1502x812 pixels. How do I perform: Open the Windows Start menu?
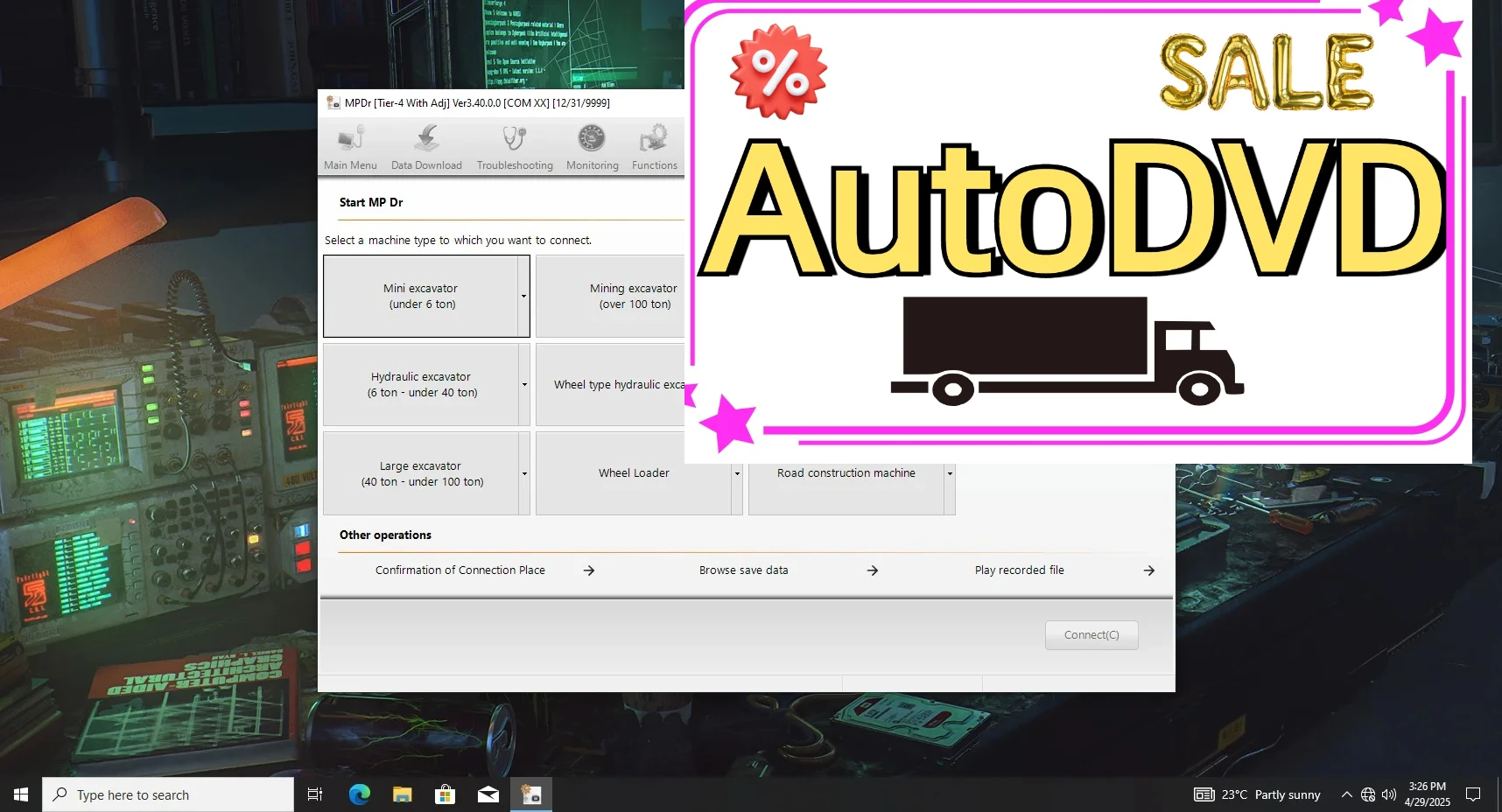[x=21, y=794]
